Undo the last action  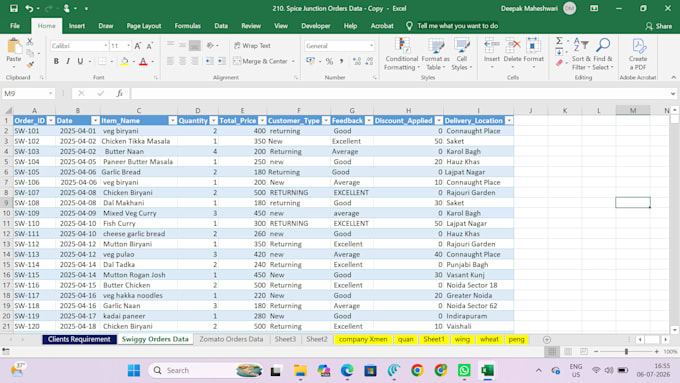point(29,8)
